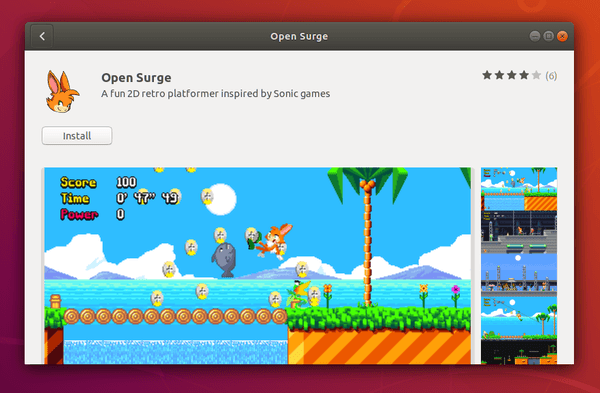Close the Open Surge window
600x393 pixels.
pyautogui.click(x=562, y=36)
